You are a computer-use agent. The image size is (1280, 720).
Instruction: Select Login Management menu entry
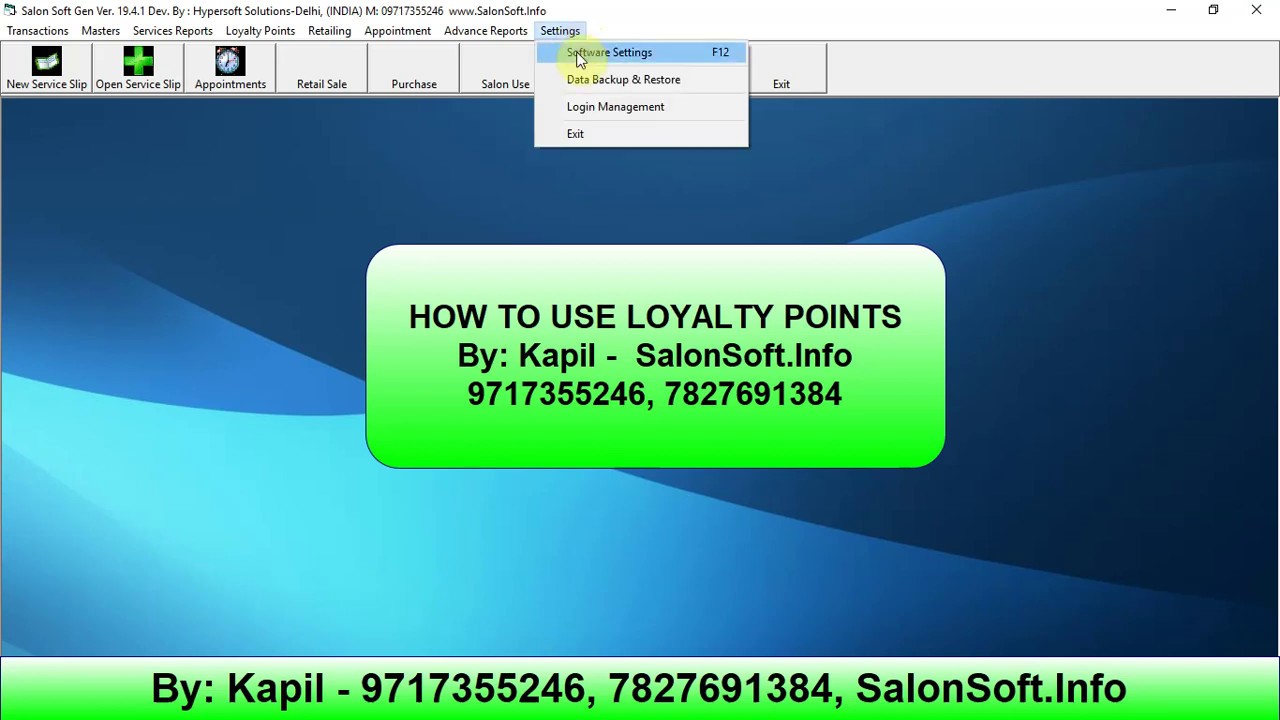point(641,106)
